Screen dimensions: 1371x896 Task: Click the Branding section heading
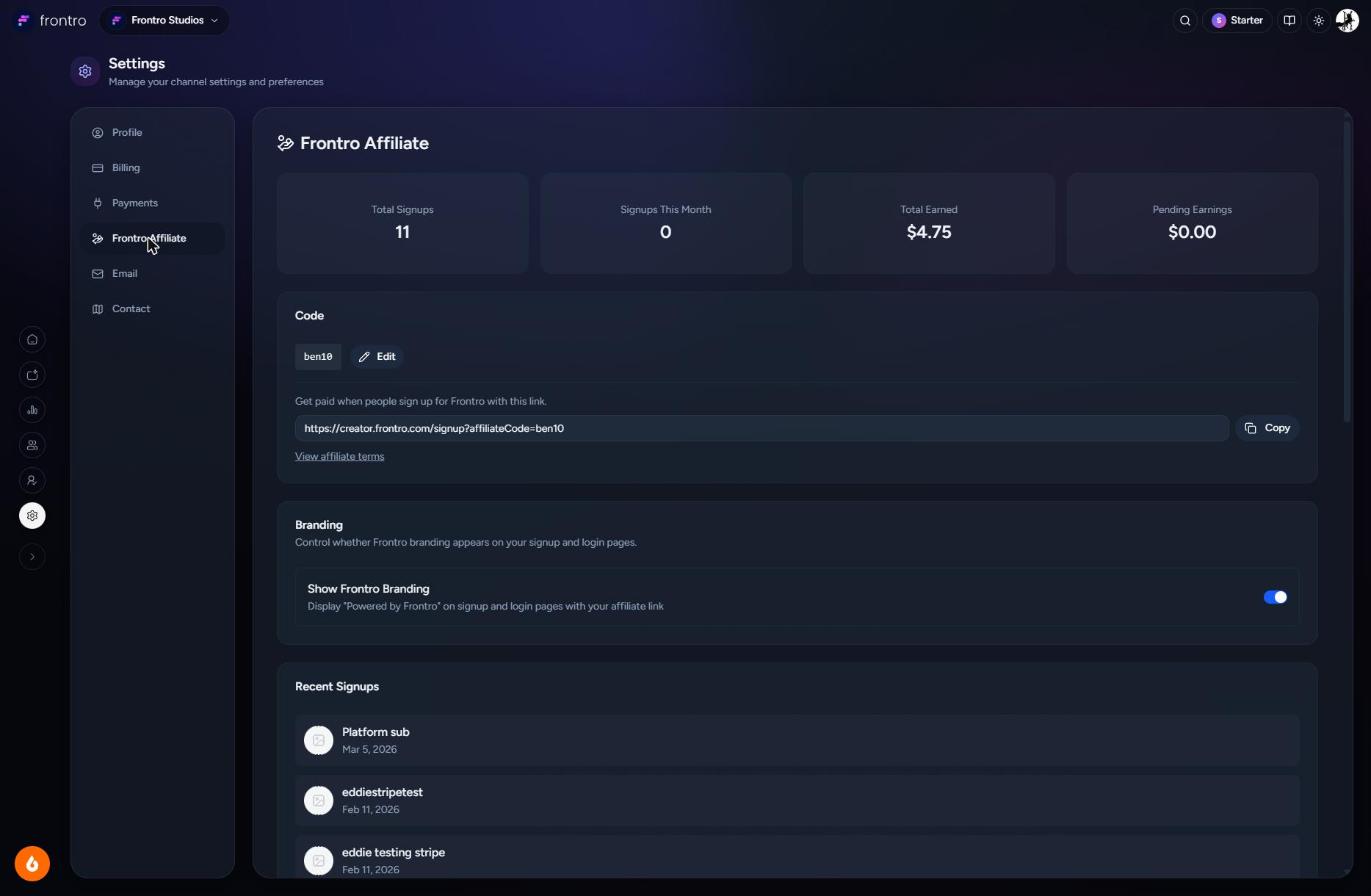coord(319,525)
